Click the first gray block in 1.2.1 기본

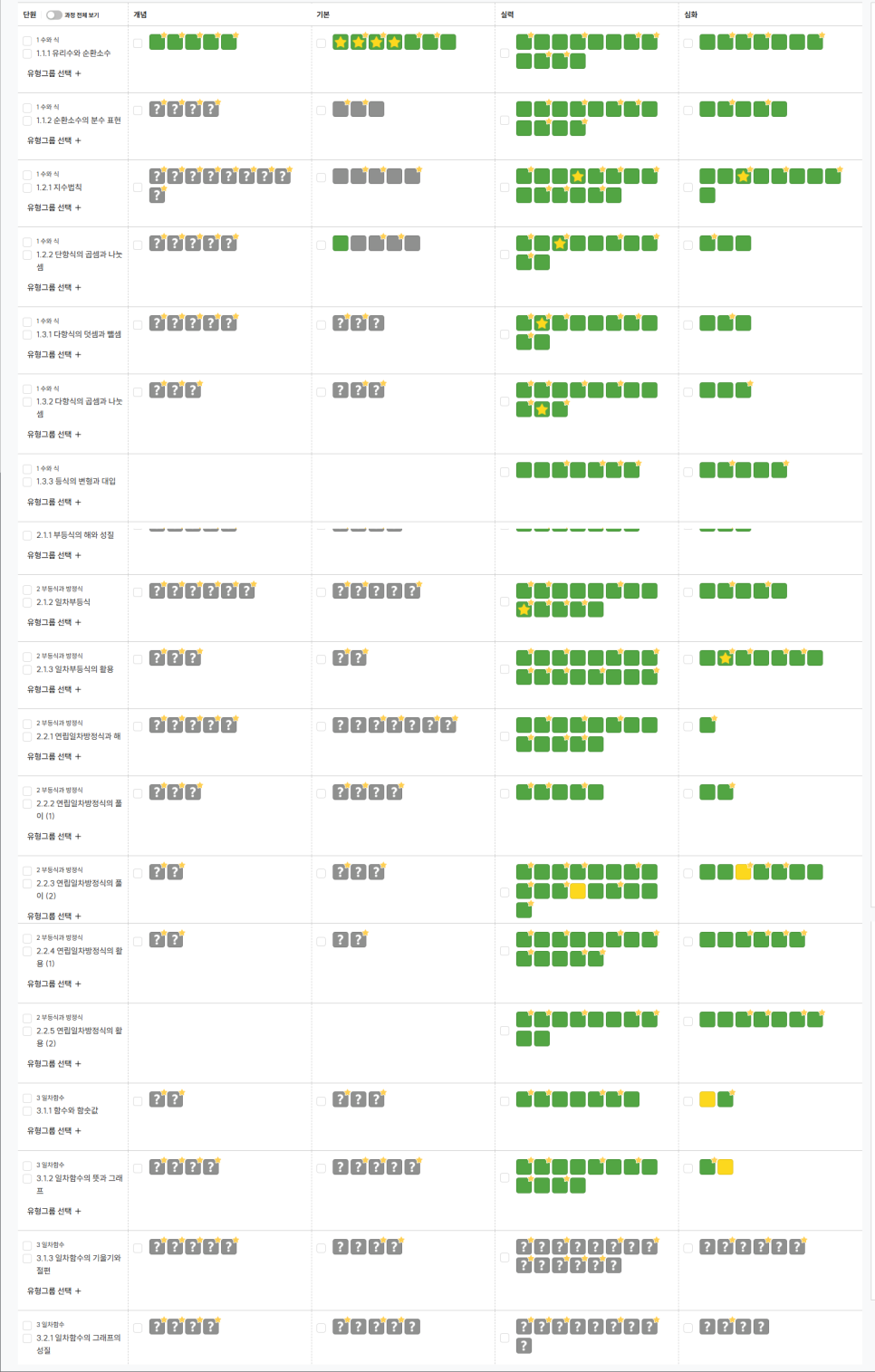[341, 177]
